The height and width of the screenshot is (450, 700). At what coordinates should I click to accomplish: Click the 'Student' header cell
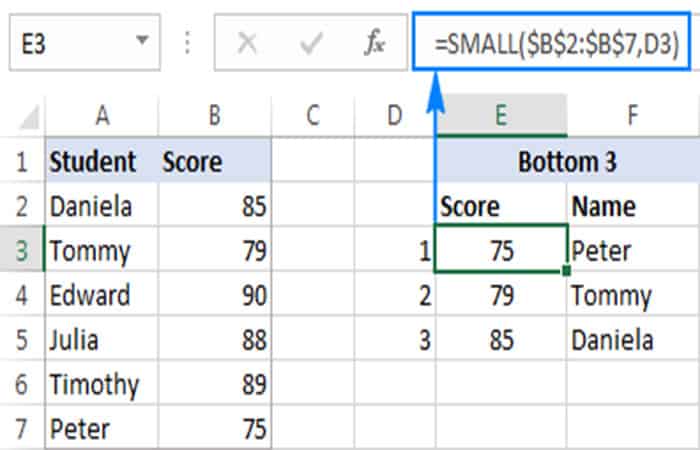(x=102, y=160)
